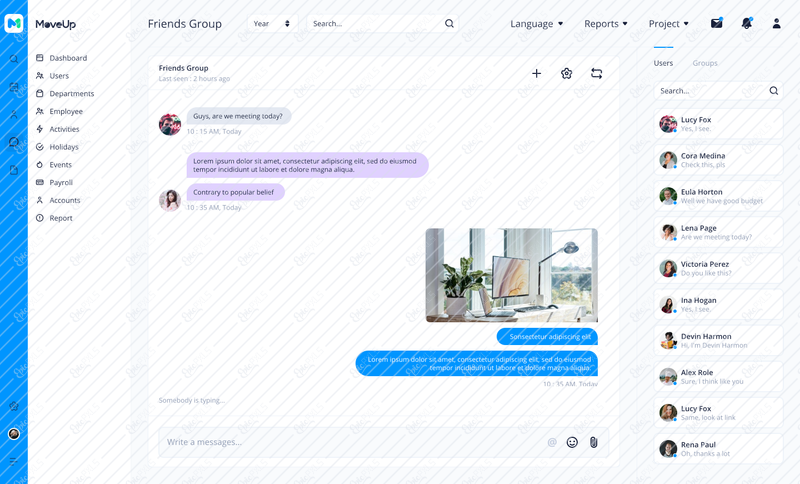Open person icon in the blue sidebar rail
The image size is (800, 484).
pyautogui.click(x=14, y=115)
